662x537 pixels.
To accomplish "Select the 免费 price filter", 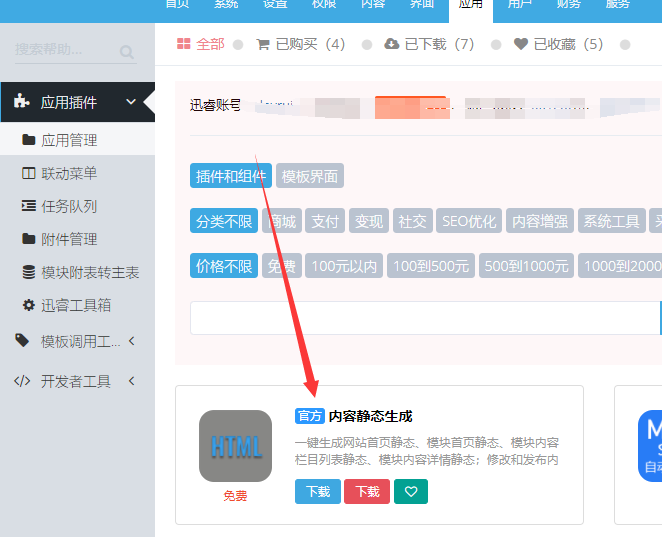I will click(282, 266).
